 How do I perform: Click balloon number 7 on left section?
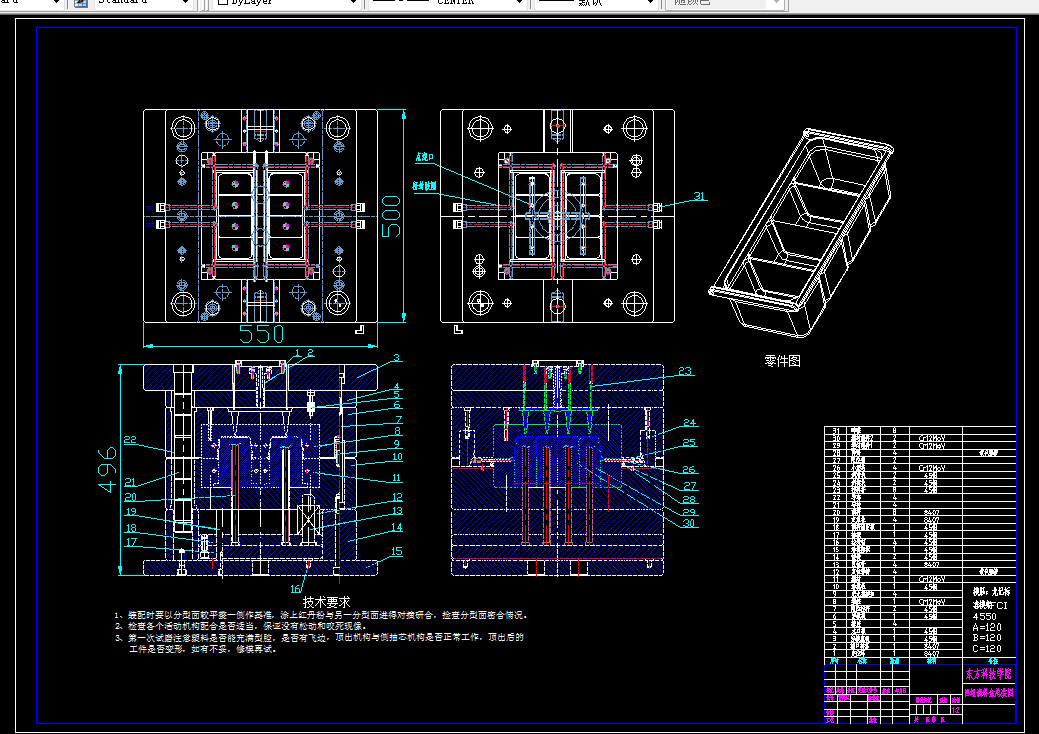coord(399,419)
